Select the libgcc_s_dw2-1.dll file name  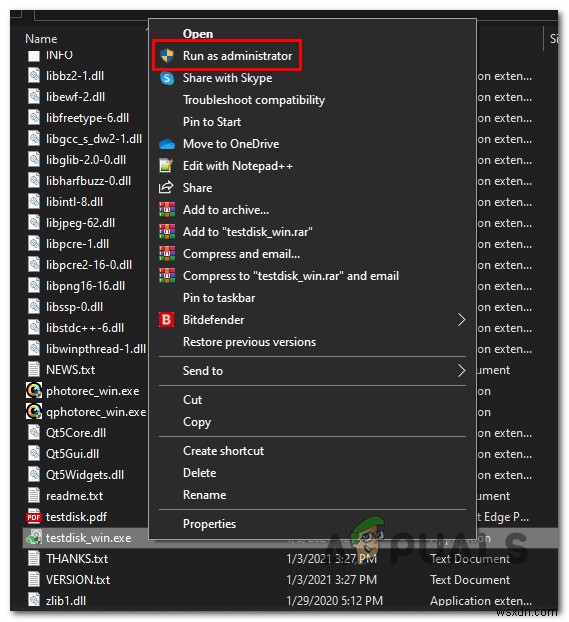click(94, 139)
